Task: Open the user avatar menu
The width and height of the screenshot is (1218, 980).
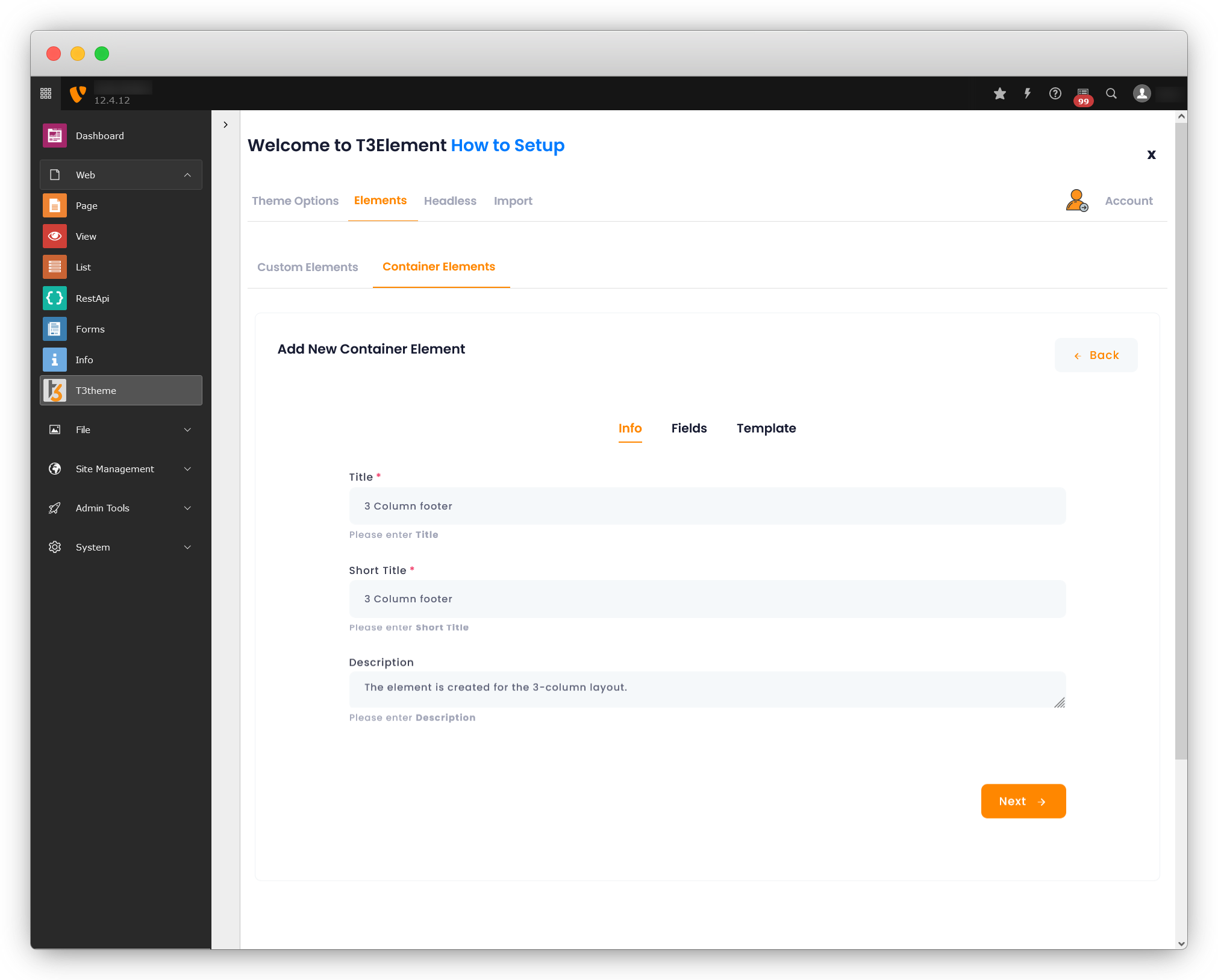Action: coord(1142,93)
